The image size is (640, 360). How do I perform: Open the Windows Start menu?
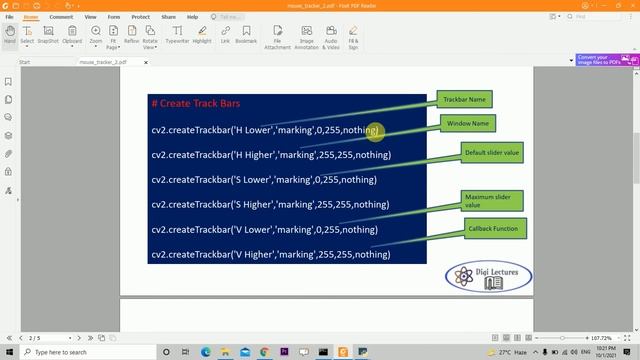coord(9,352)
